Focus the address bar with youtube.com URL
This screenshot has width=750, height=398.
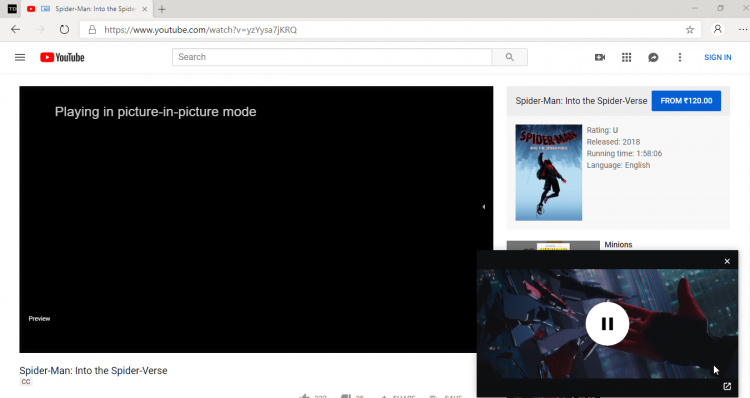(390, 30)
